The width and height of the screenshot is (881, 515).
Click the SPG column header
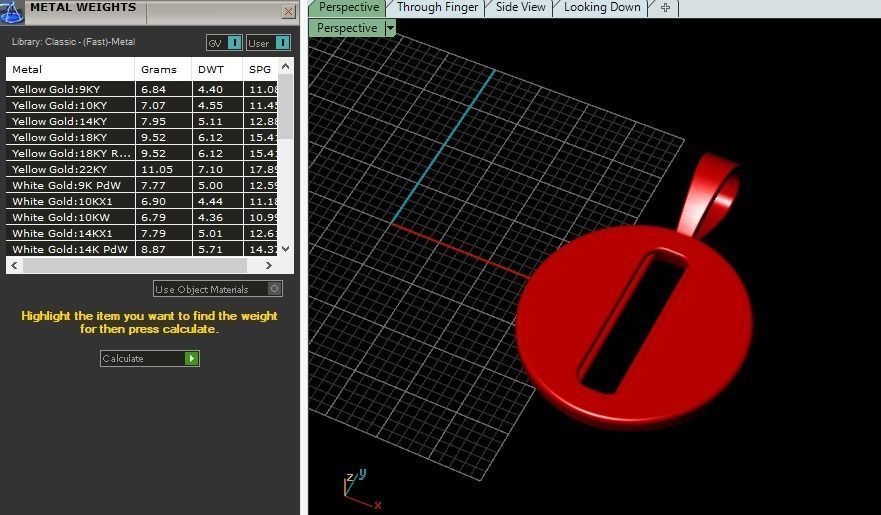click(x=260, y=69)
